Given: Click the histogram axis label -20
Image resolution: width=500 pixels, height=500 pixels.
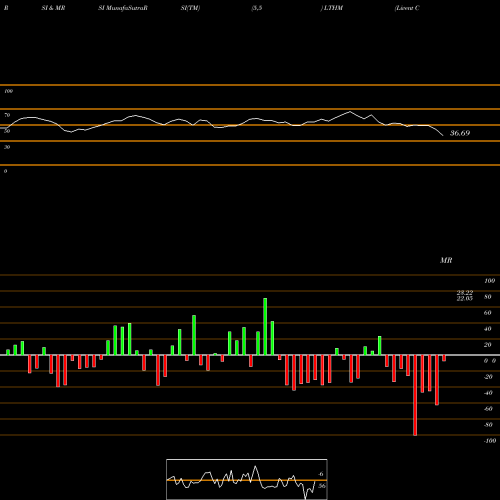Looking at the screenshot, I should tap(488, 377).
